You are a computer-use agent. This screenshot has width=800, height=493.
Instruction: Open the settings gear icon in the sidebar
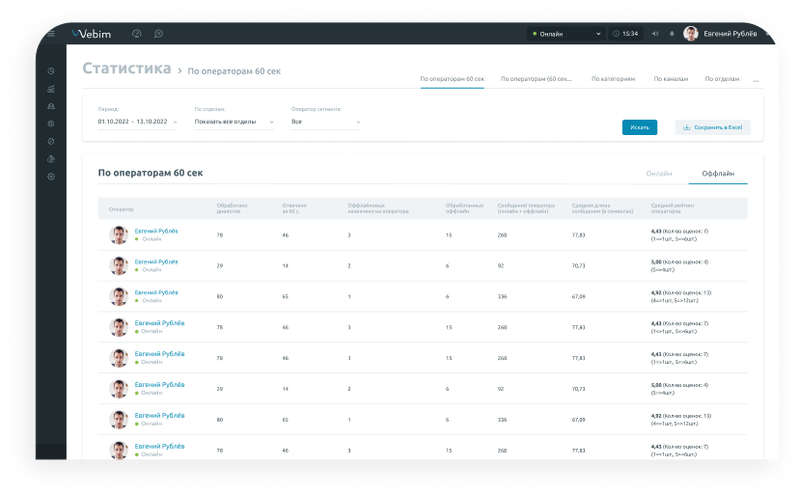pos(51,177)
